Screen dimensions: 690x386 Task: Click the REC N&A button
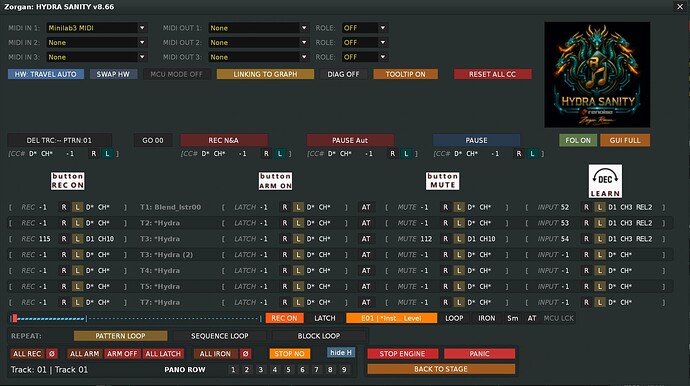[x=224, y=140]
